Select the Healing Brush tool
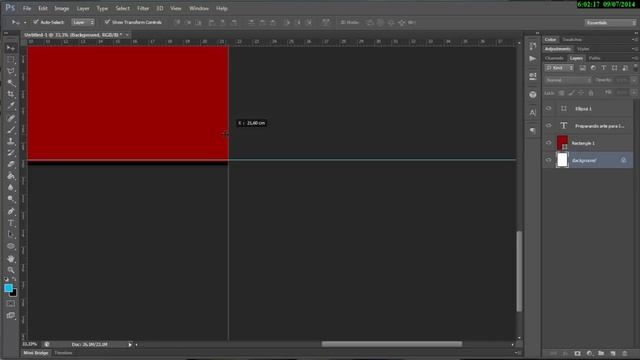This screenshot has width=640, height=360. click(x=11, y=118)
